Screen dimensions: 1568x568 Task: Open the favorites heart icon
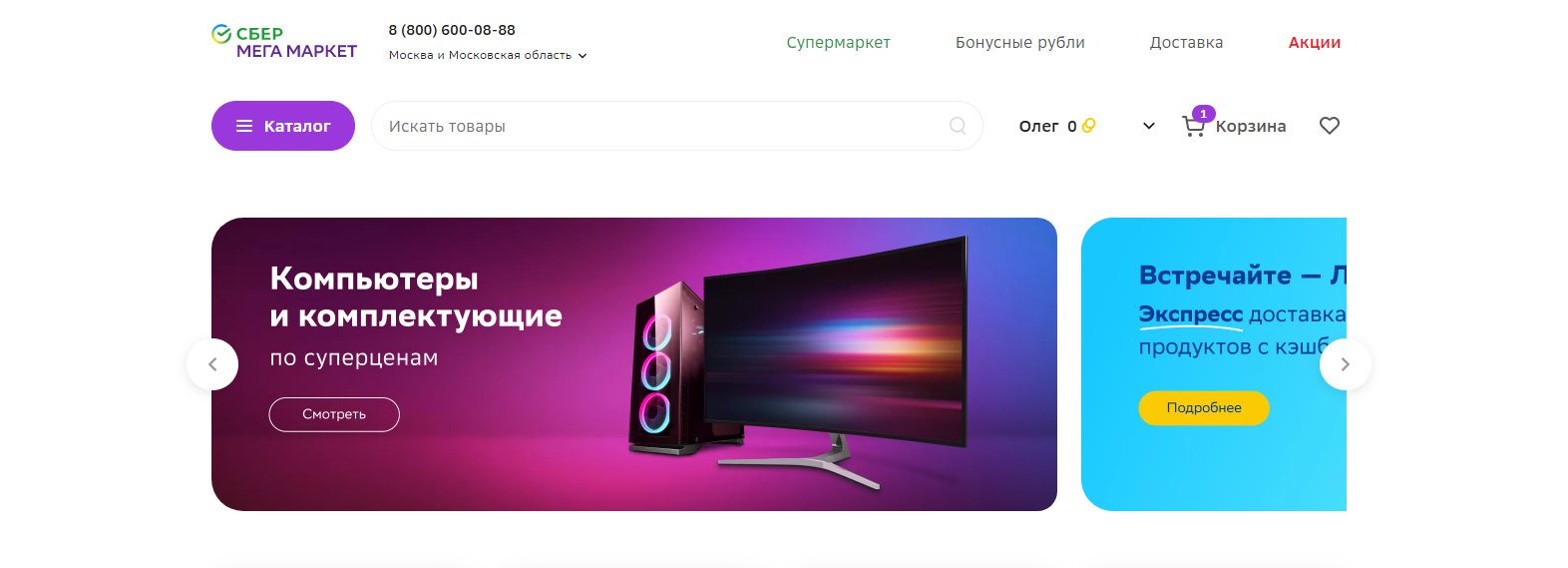pyautogui.click(x=1330, y=126)
